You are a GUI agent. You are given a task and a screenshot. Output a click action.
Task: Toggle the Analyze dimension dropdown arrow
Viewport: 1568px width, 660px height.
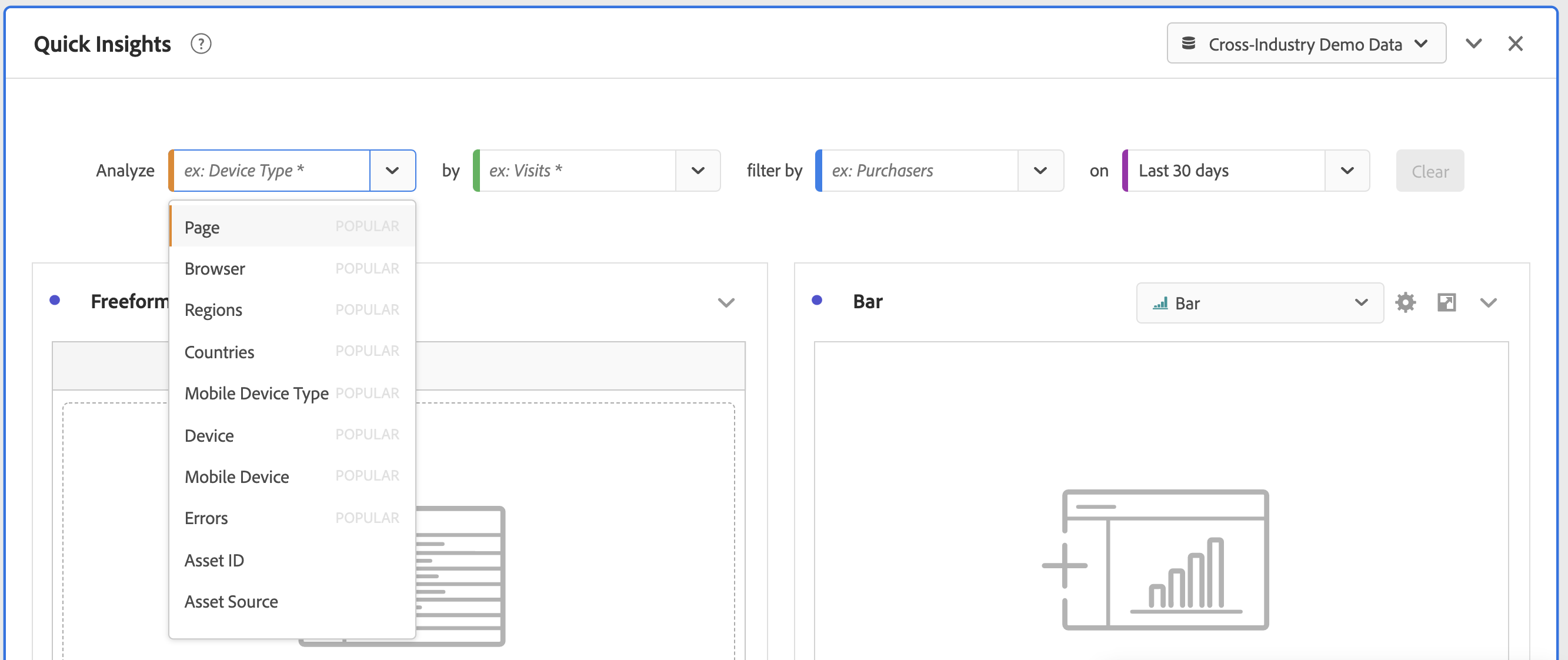[x=393, y=171]
